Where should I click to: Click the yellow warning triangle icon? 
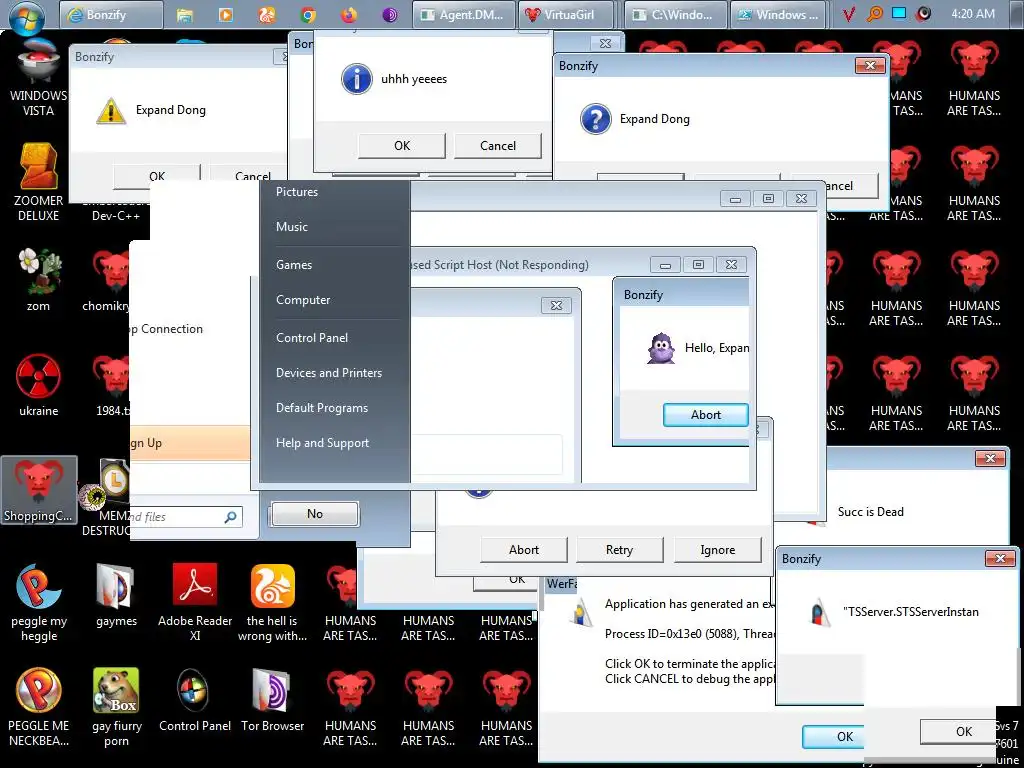pos(111,110)
